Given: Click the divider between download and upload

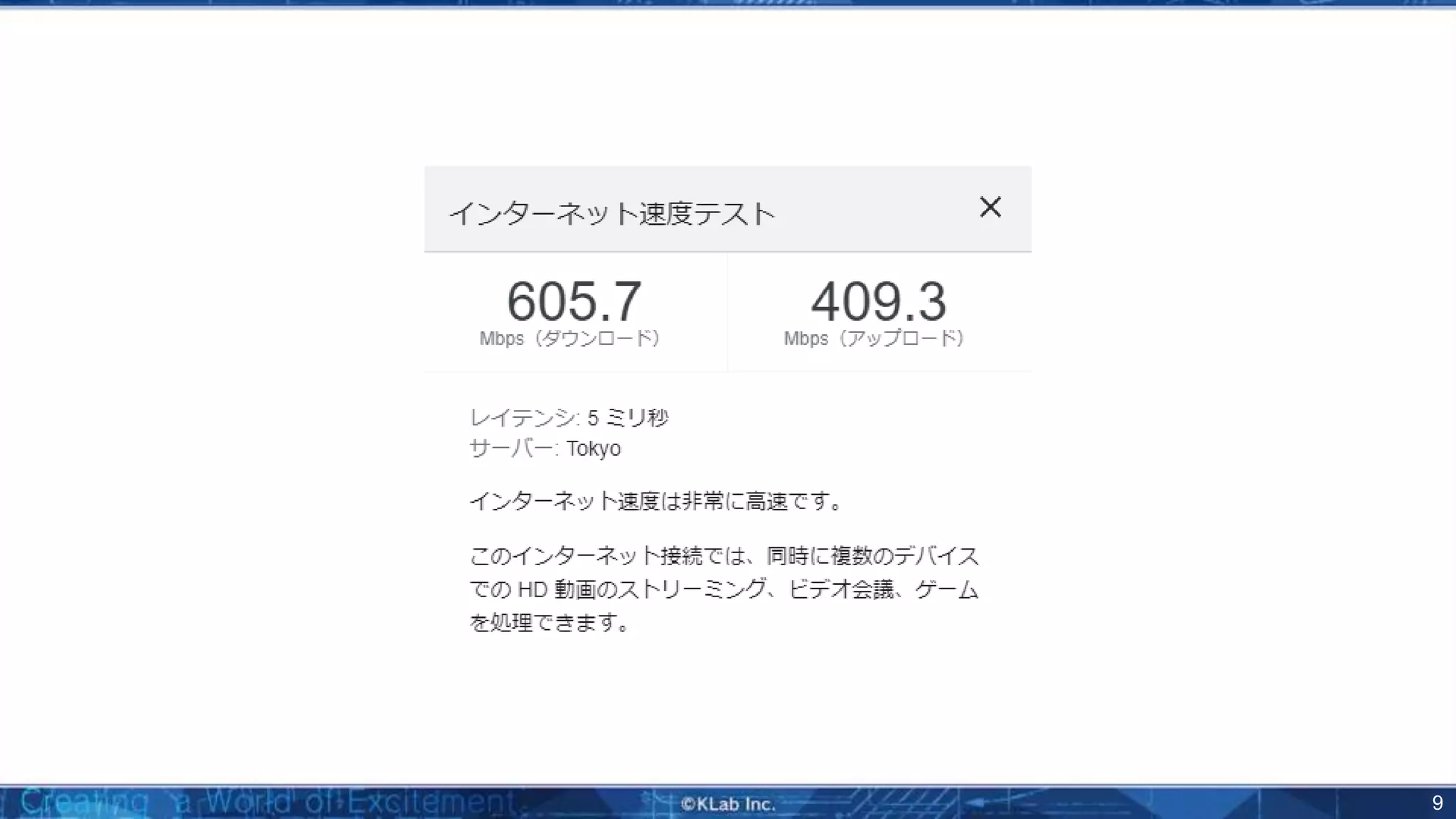Looking at the screenshot, I should tap(727, 313).
